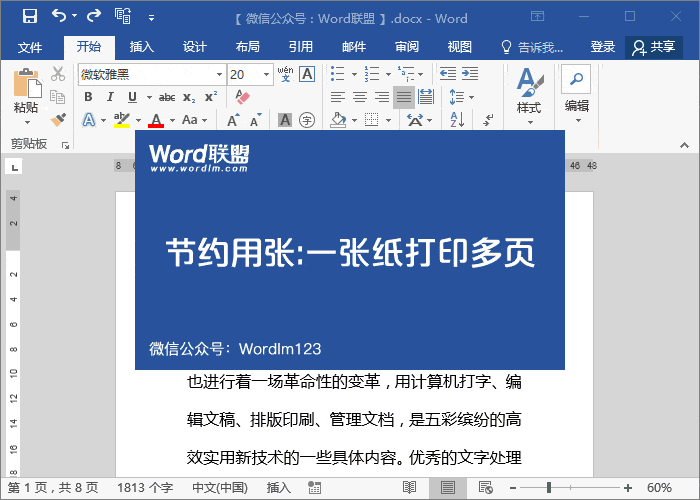Expand the font size dropdown showing 20

tap(266, 74)
